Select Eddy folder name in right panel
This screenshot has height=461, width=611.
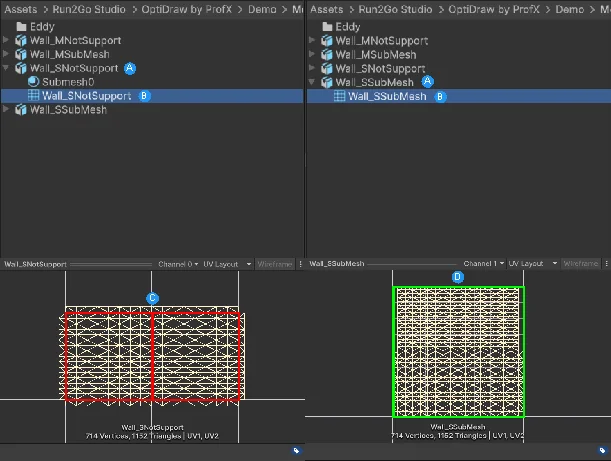(x=348, y=27)
